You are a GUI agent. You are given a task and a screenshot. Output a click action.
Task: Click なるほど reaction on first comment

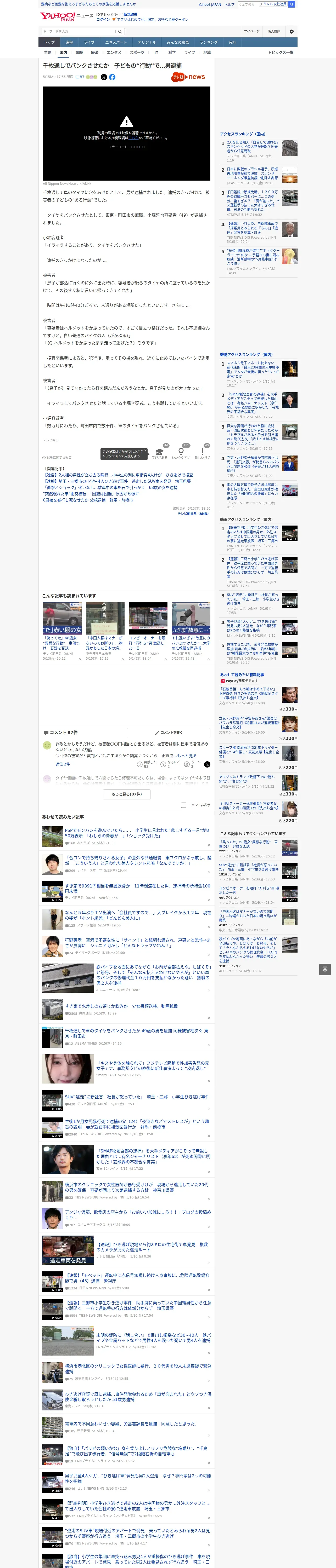[170, 764]
